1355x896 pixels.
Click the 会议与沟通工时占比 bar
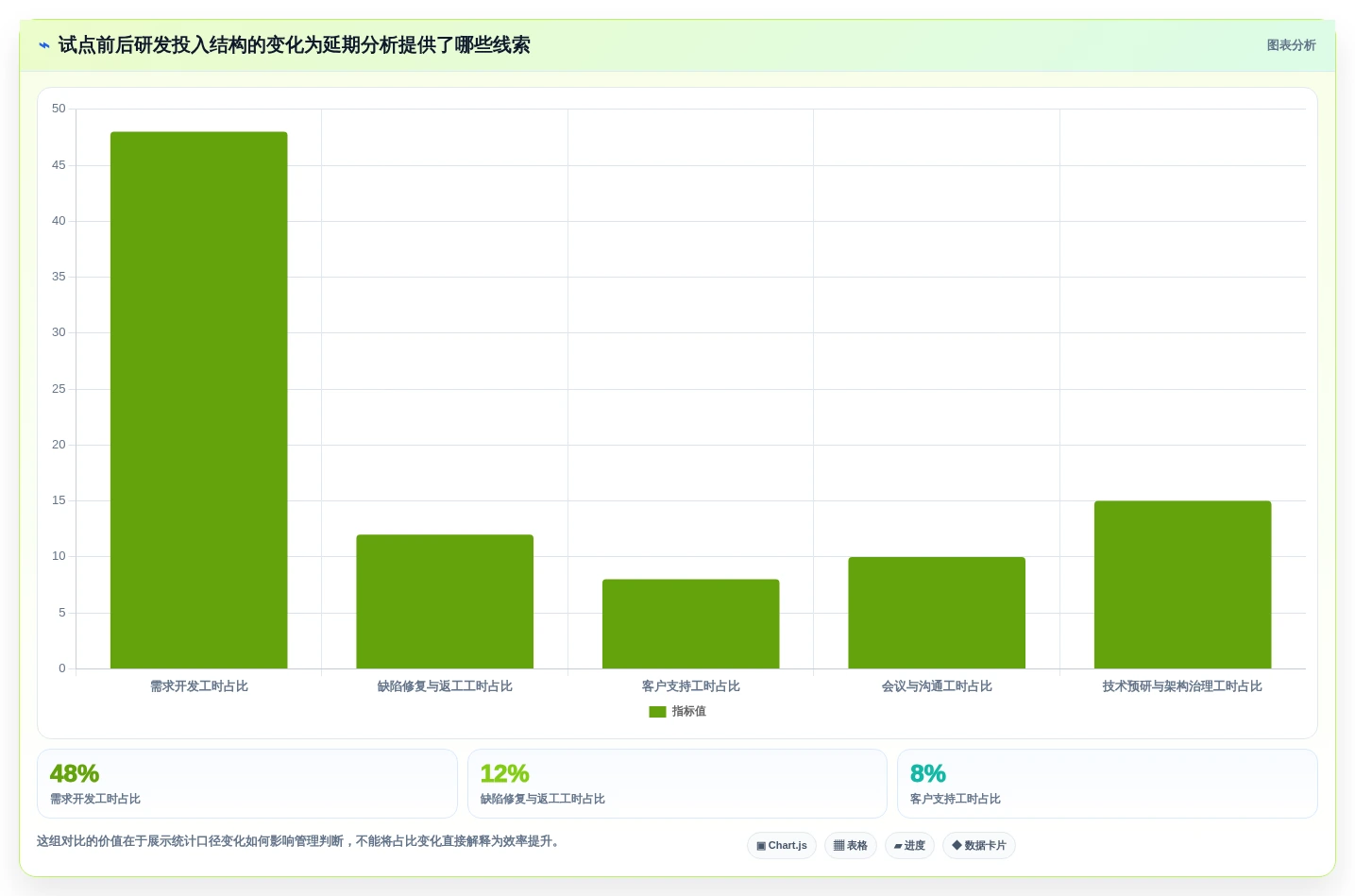point(937,613)
